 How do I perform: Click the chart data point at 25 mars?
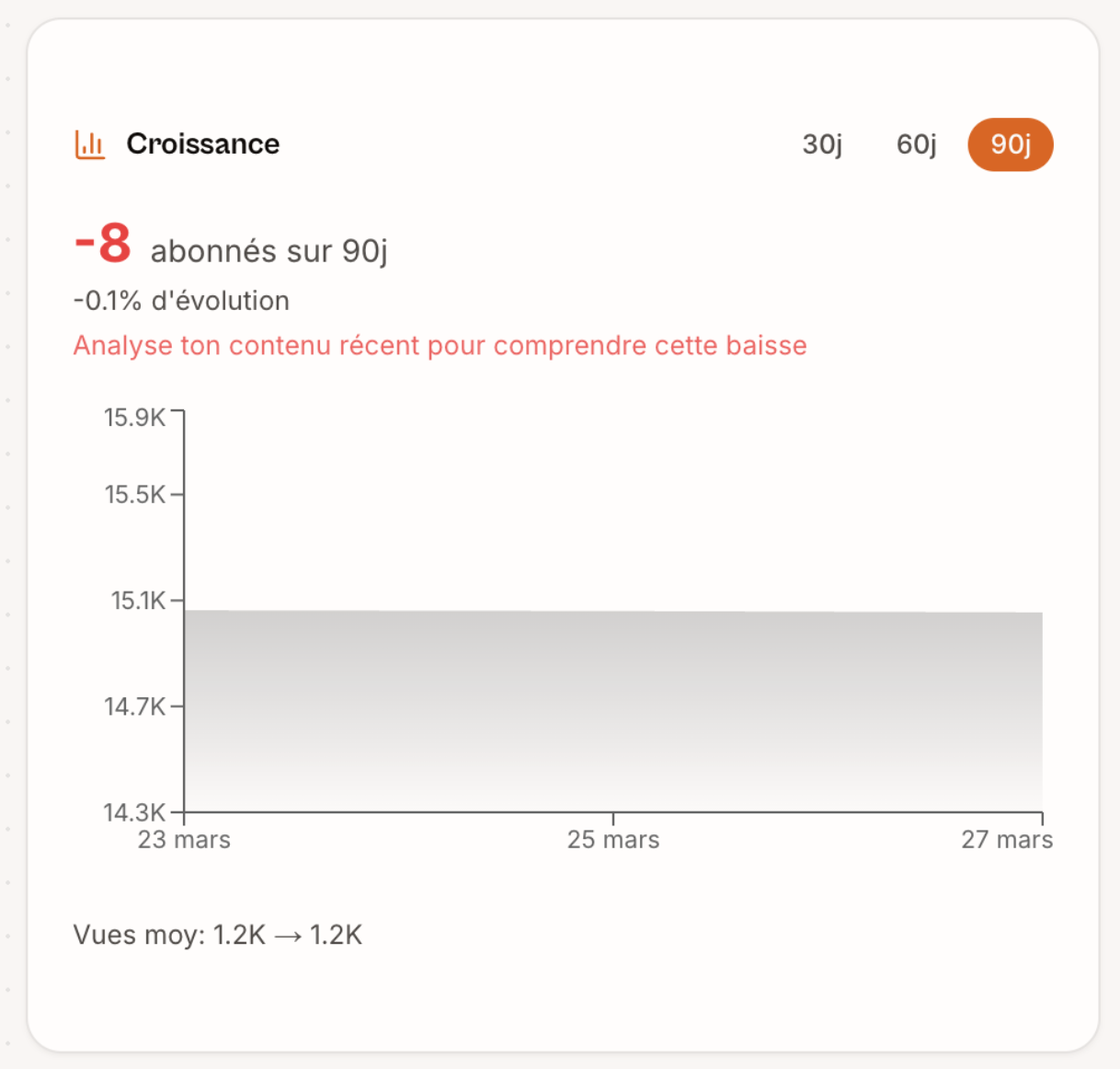[x=611, y=609]
